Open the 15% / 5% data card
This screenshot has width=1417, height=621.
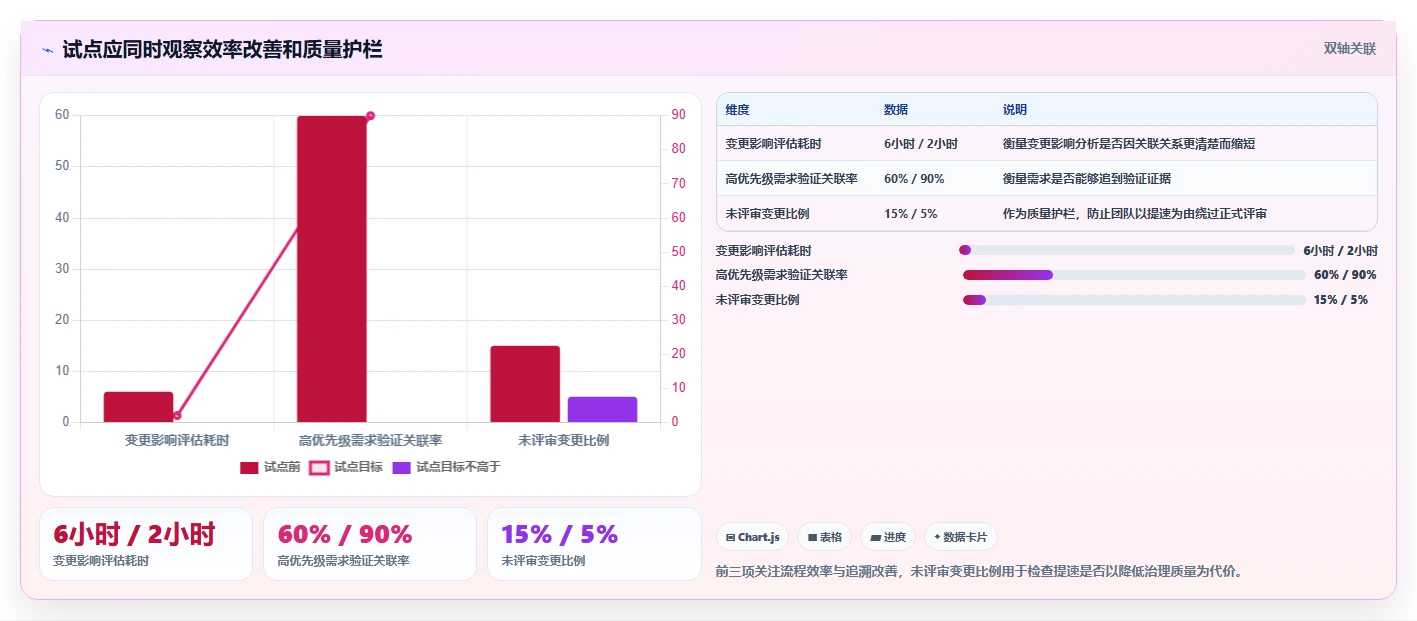pos(594,544)
